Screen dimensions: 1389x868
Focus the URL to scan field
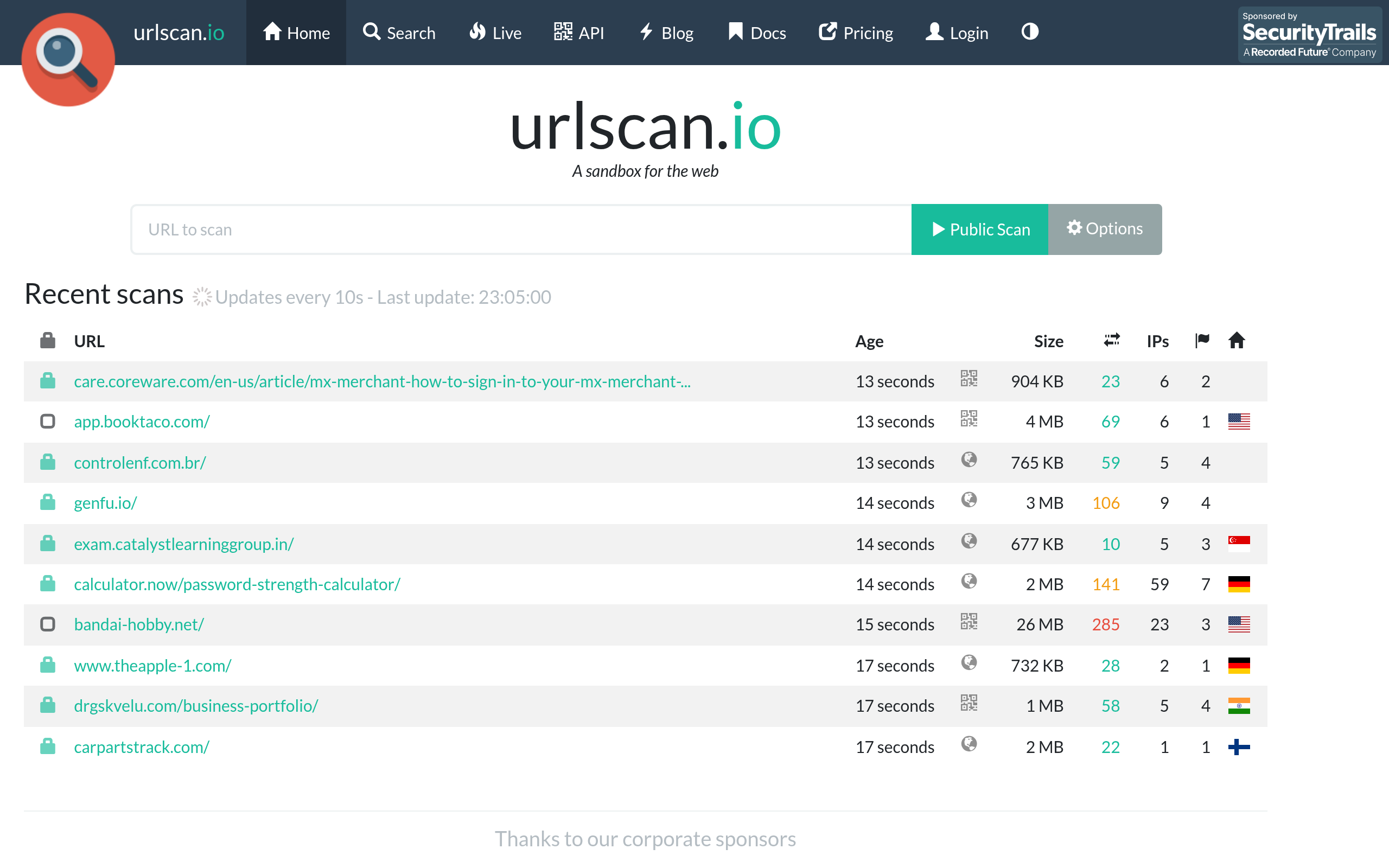521,229
